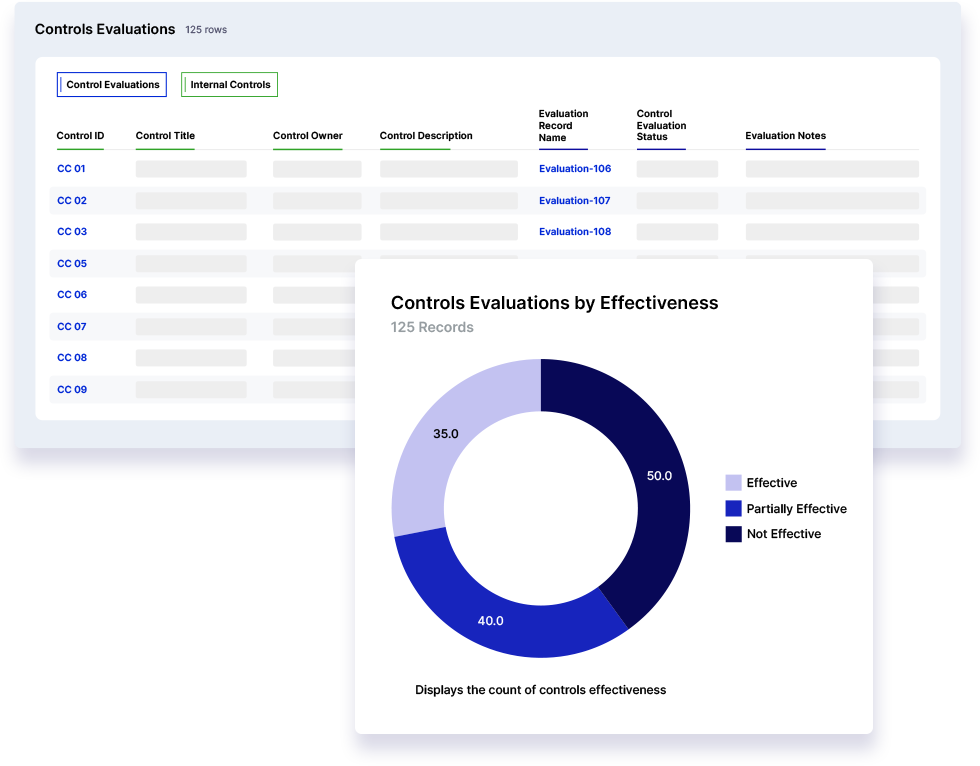Open the Evaluation-108 record link
Viewport: 980px width, 766px height.
(x=575, y=232)
